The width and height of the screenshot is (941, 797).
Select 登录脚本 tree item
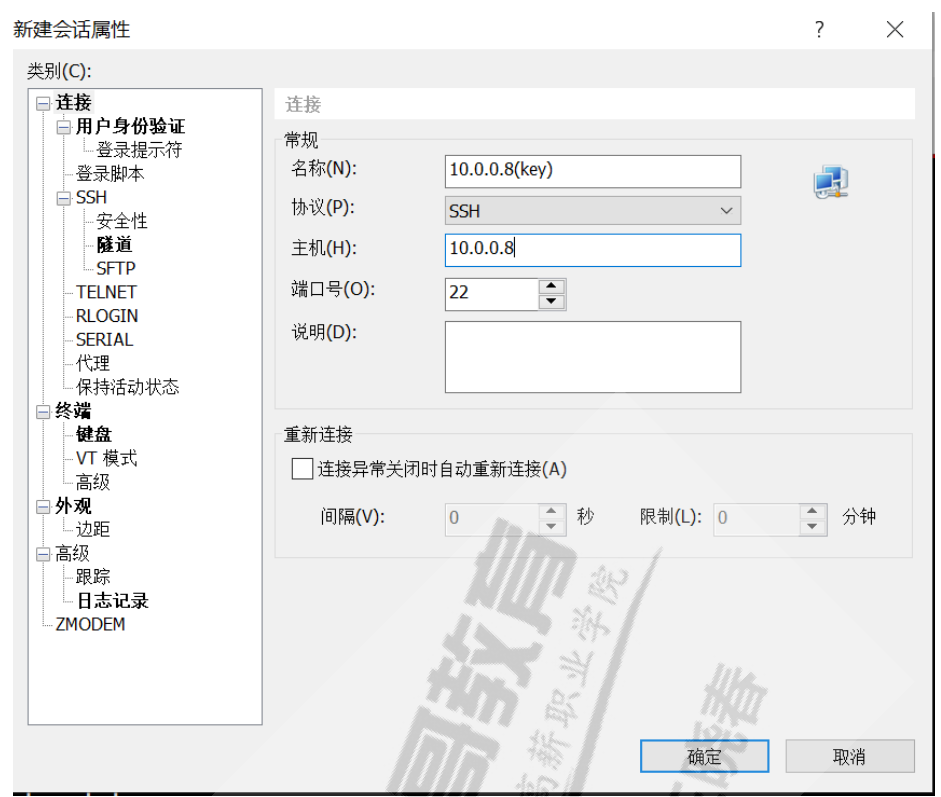[x=110, y=174]
